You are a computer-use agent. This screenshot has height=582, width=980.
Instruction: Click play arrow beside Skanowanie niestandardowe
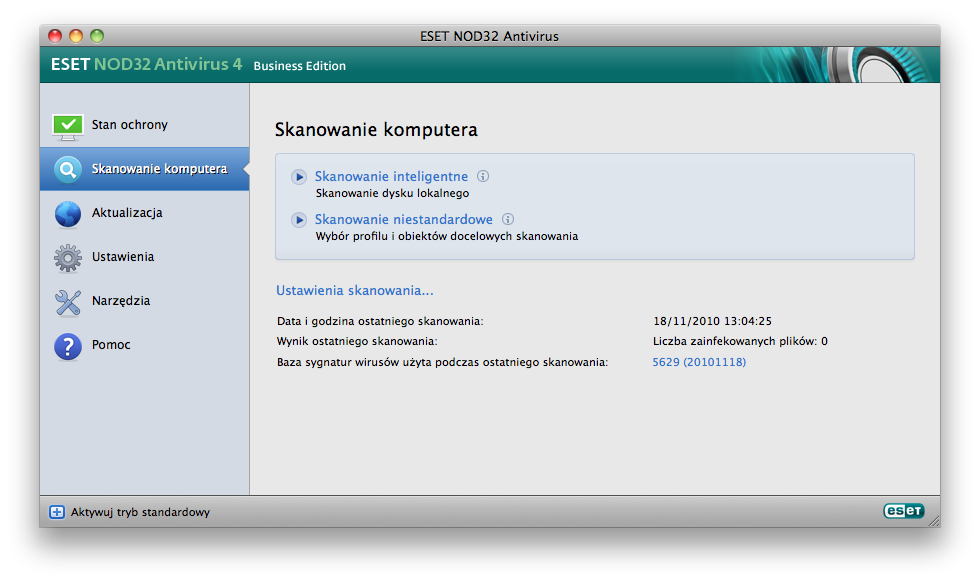click(299, 220)
